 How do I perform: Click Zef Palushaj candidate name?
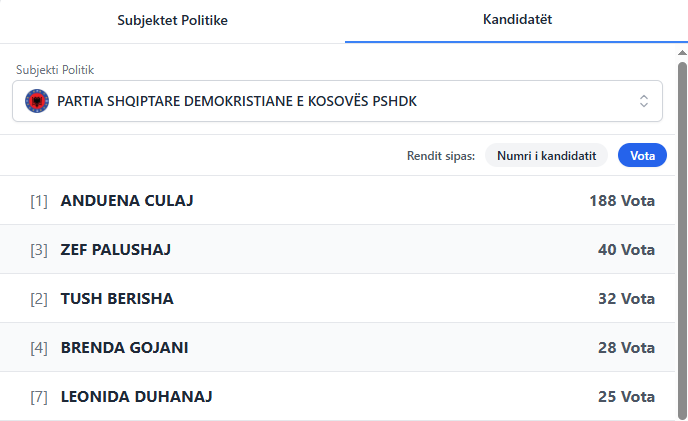click(116, 250)
